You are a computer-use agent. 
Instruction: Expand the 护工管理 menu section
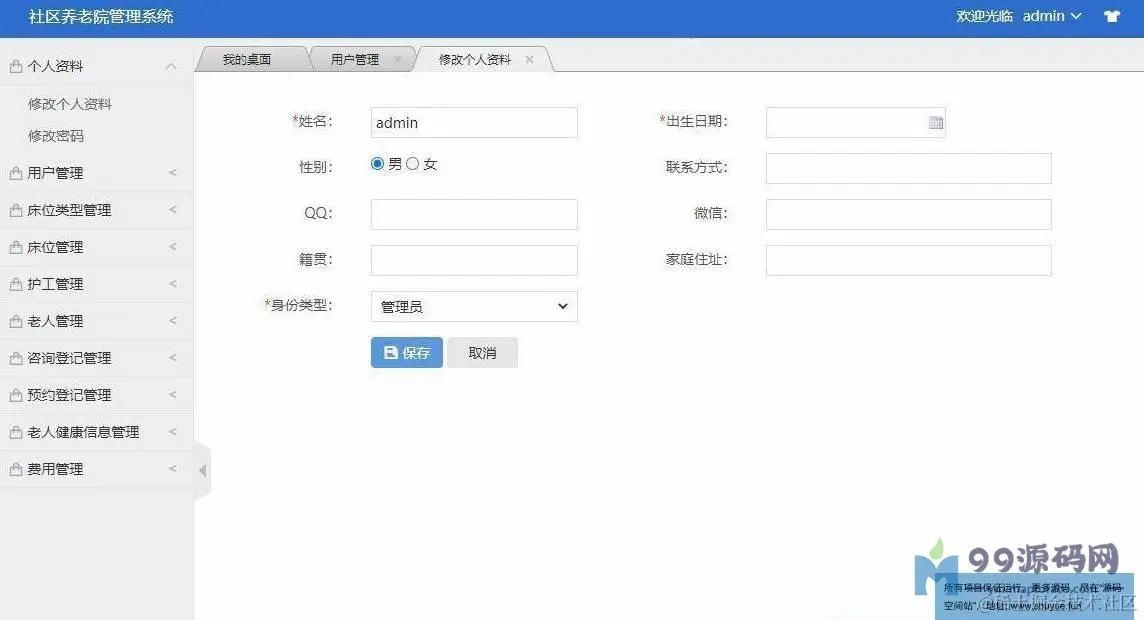[173, 284]
